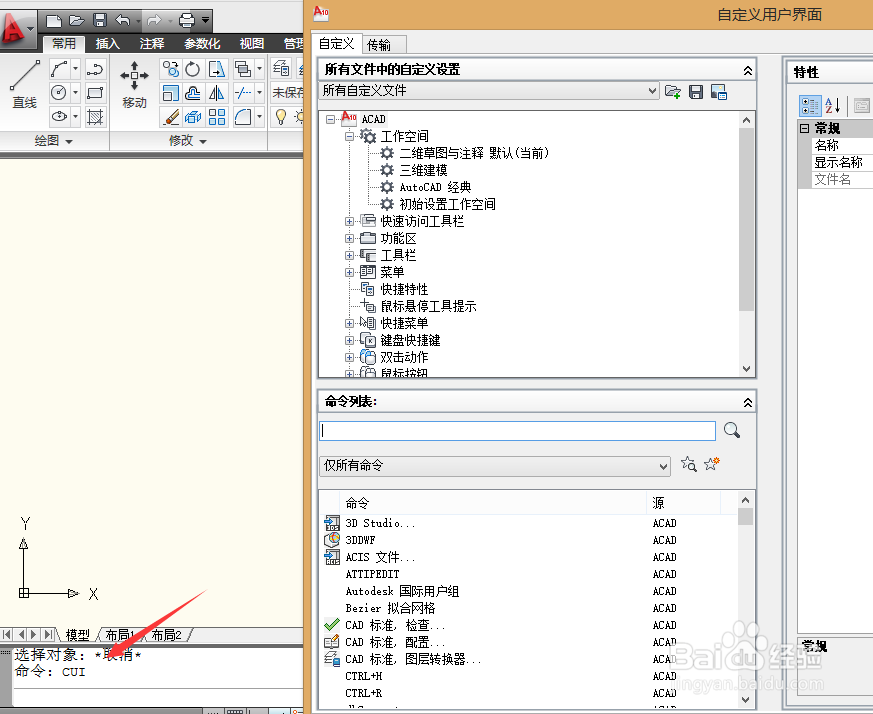Select the 三维建模 workspace item
The height and width of the screenshot is (714, 873).
click(424, 170)
